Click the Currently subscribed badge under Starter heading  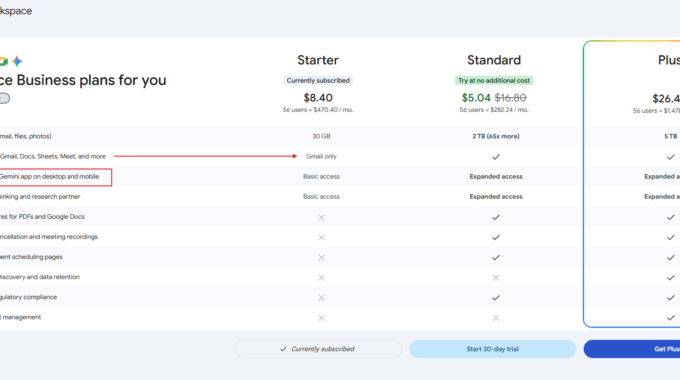(x=318, y=80)
